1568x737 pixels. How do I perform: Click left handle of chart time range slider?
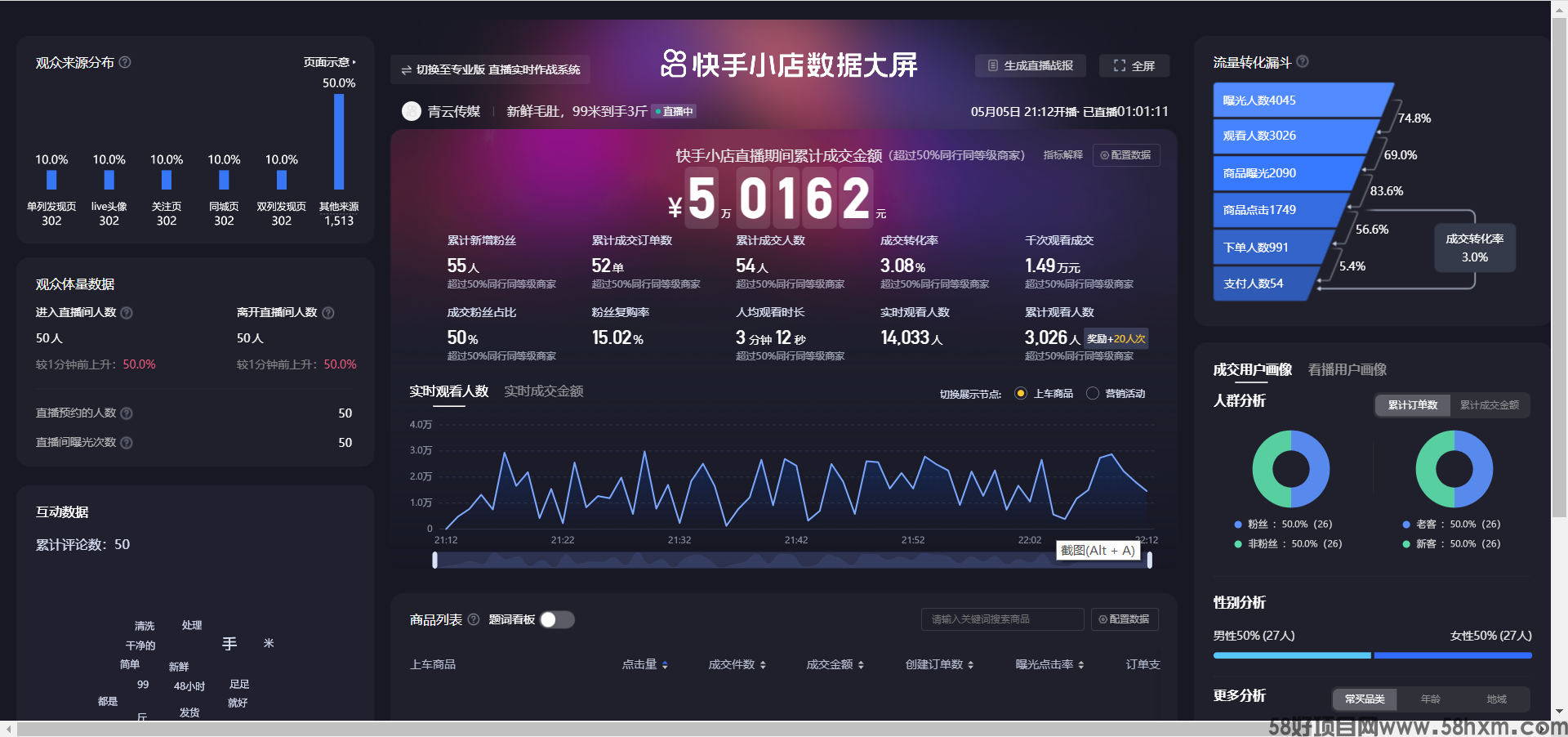(435, 560)
